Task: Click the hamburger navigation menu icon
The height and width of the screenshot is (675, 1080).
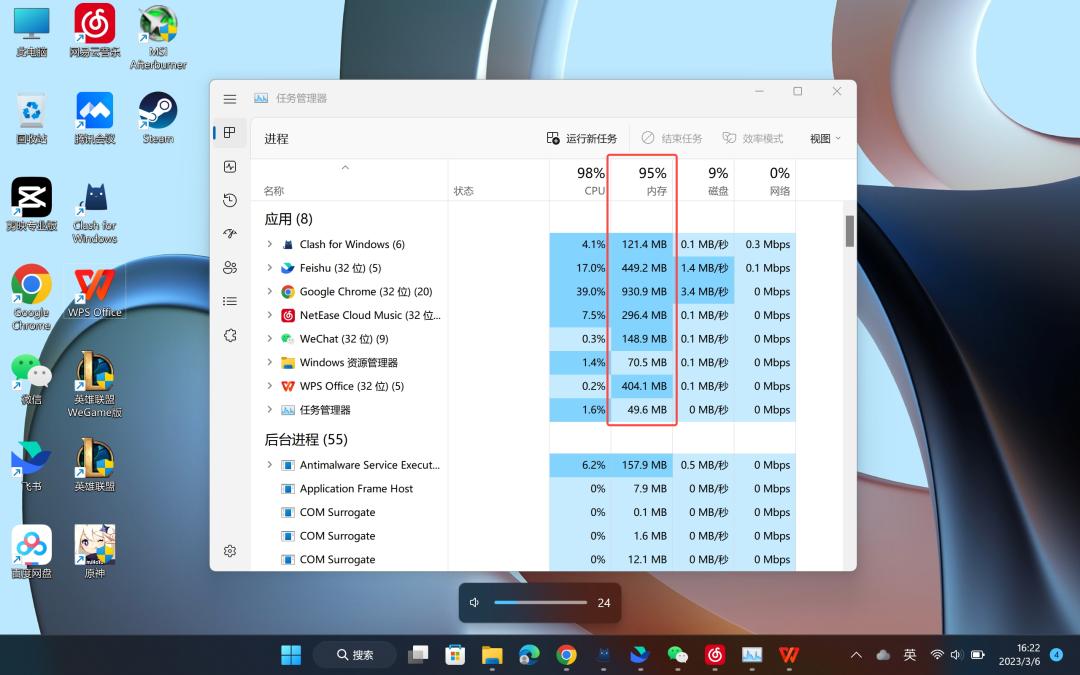Action: [230, 99]
